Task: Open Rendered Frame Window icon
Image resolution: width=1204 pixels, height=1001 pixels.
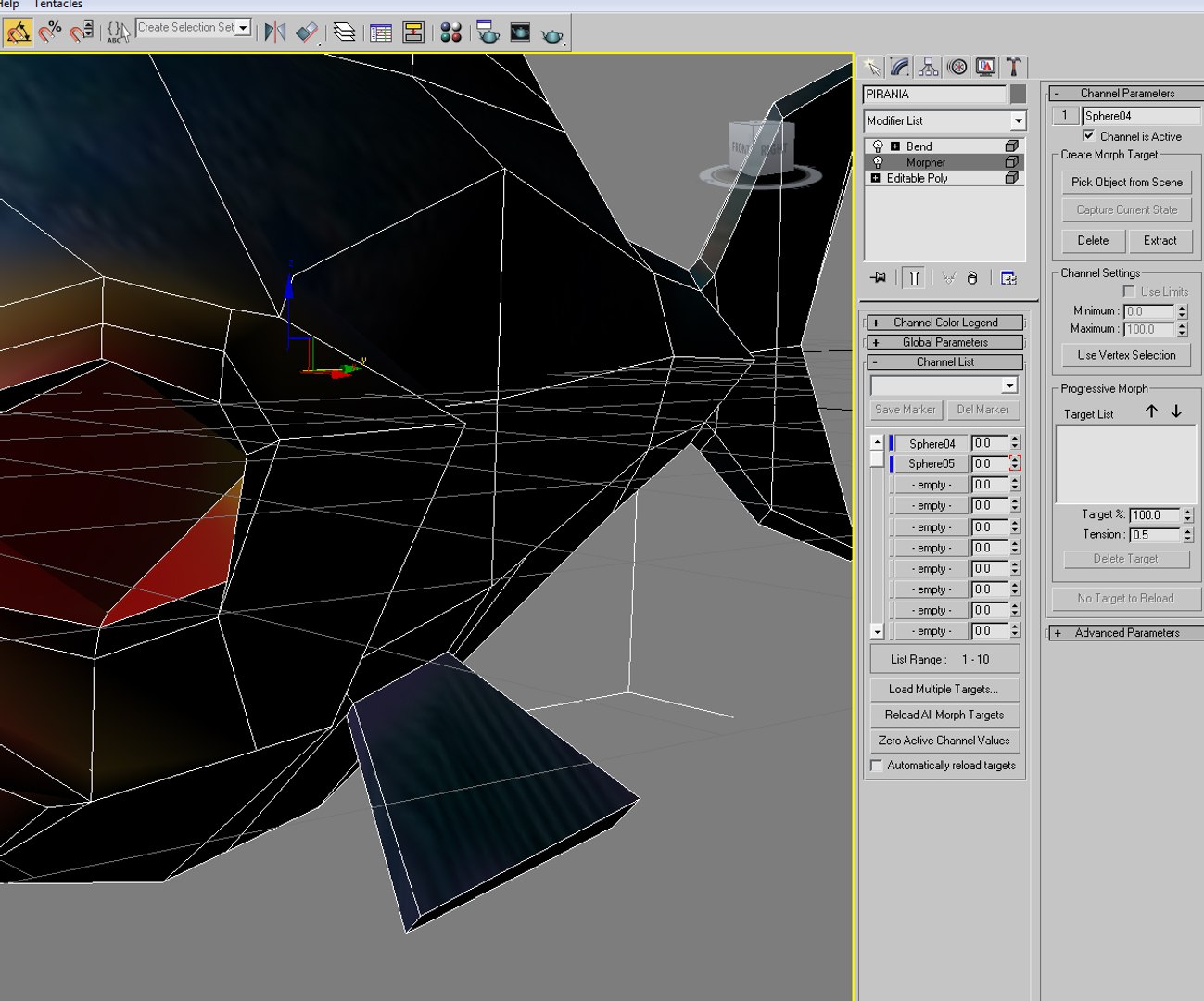Action: [x=520, y=32]
